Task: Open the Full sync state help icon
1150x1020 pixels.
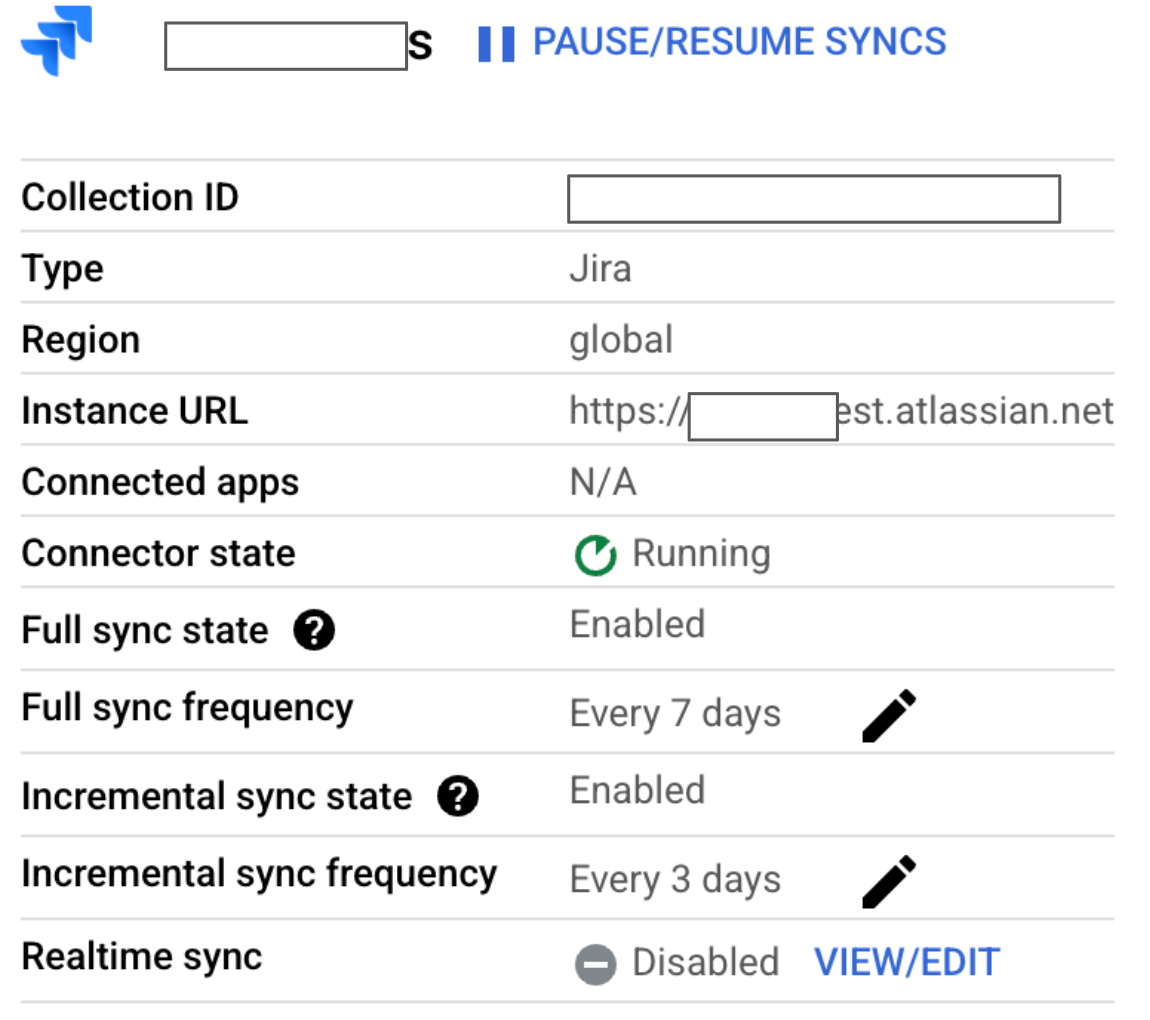Action: pyautogui.click(x=313, y=630)
